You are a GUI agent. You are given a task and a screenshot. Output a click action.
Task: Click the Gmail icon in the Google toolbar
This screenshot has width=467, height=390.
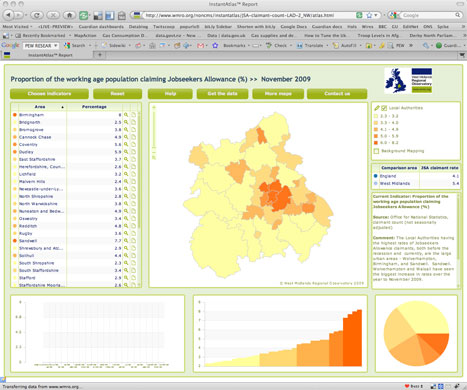pos(200,46)
